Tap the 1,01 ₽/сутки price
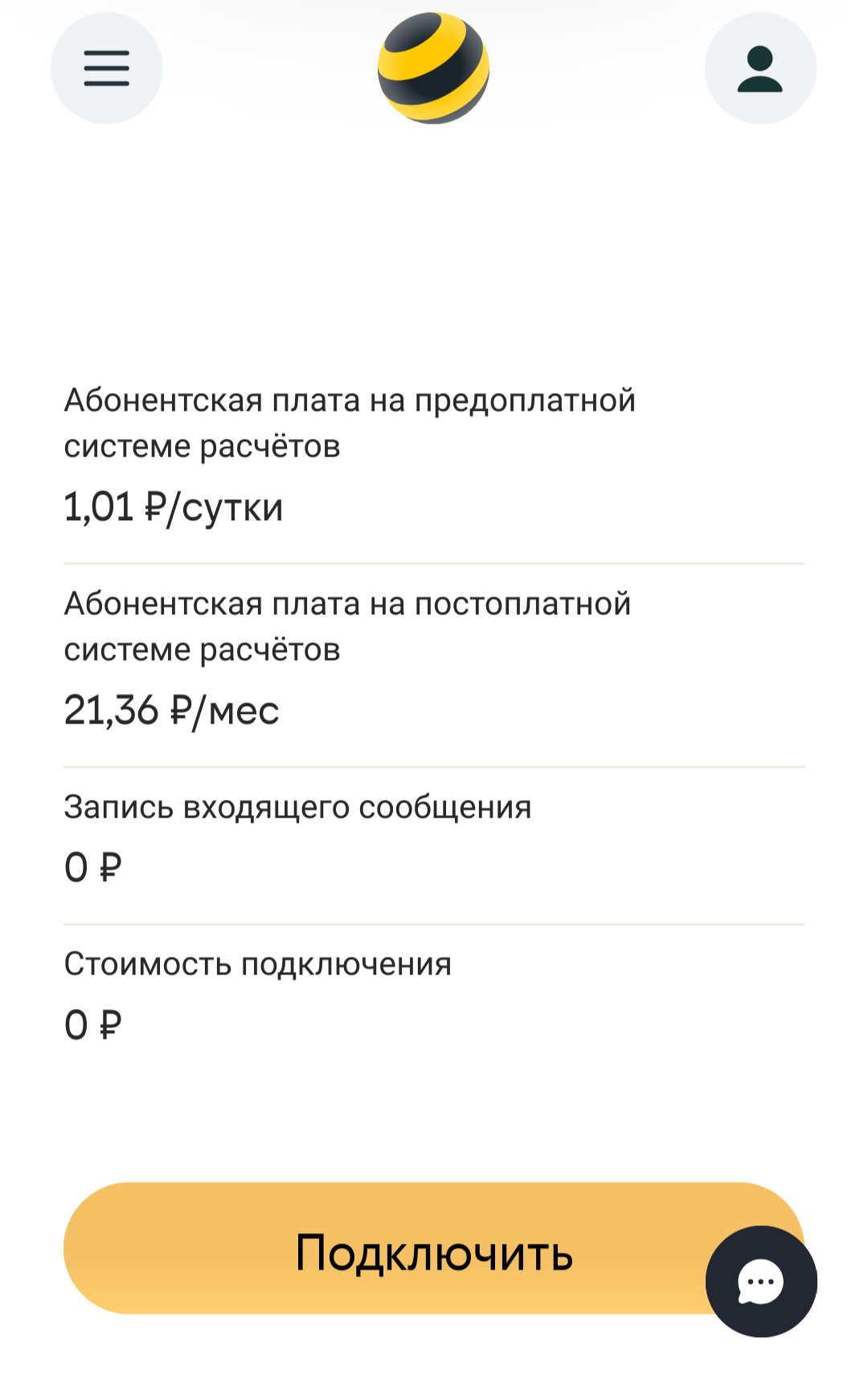The image size is (868, 1379). (174, 507)
